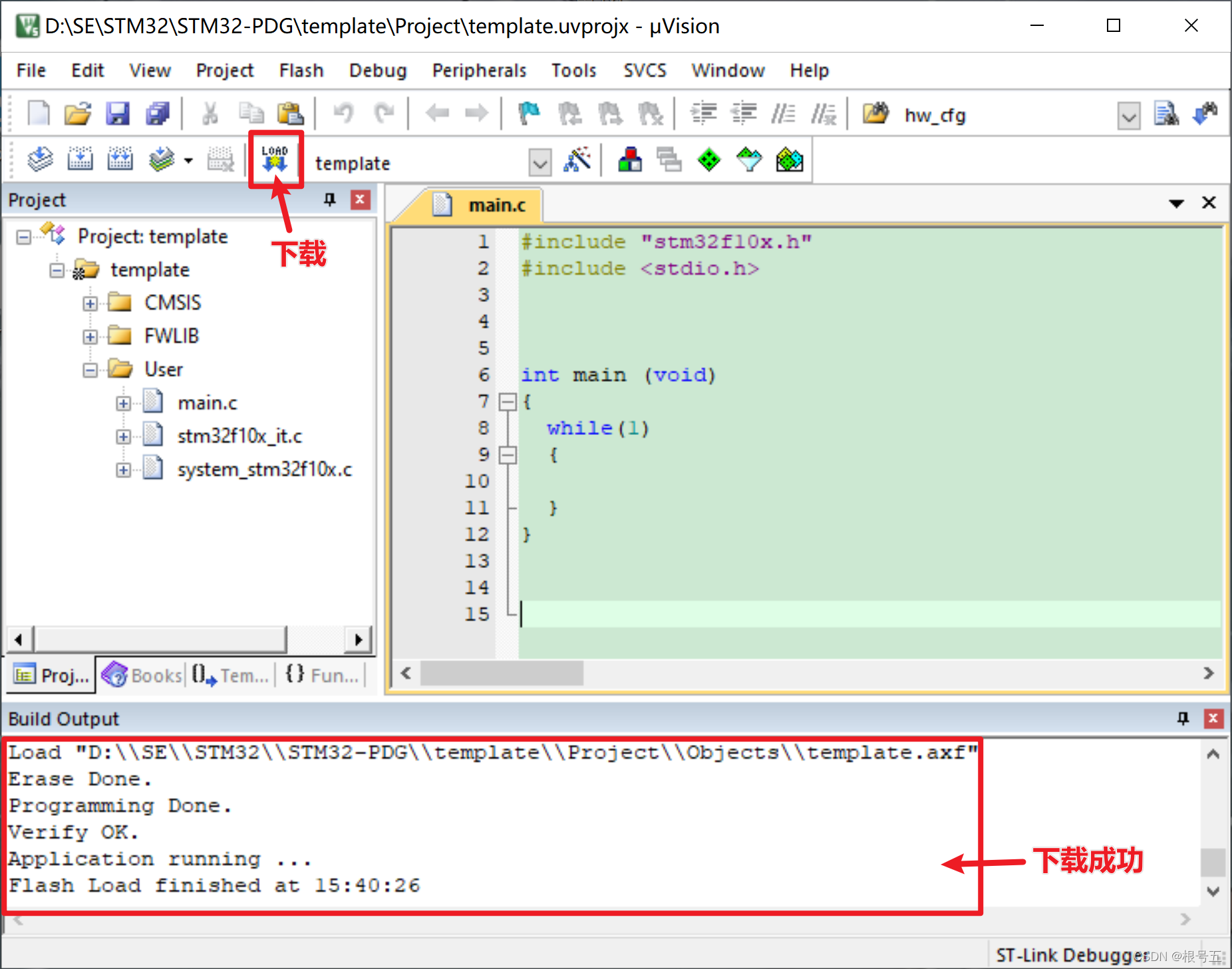Open the template target dropdown
The width and height of the screenshot is (1232, 969).
pos(540,162)
